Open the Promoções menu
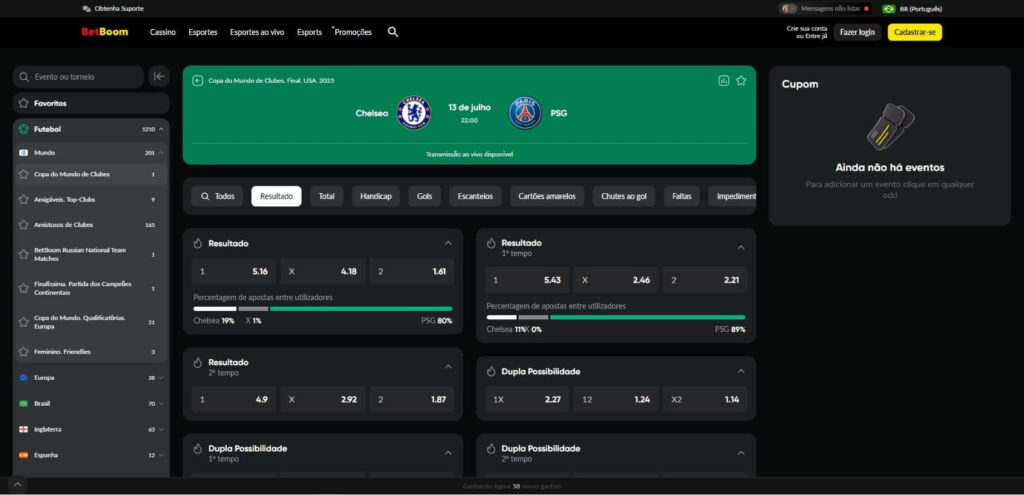The image size is (1024, 495). (353, 32)
